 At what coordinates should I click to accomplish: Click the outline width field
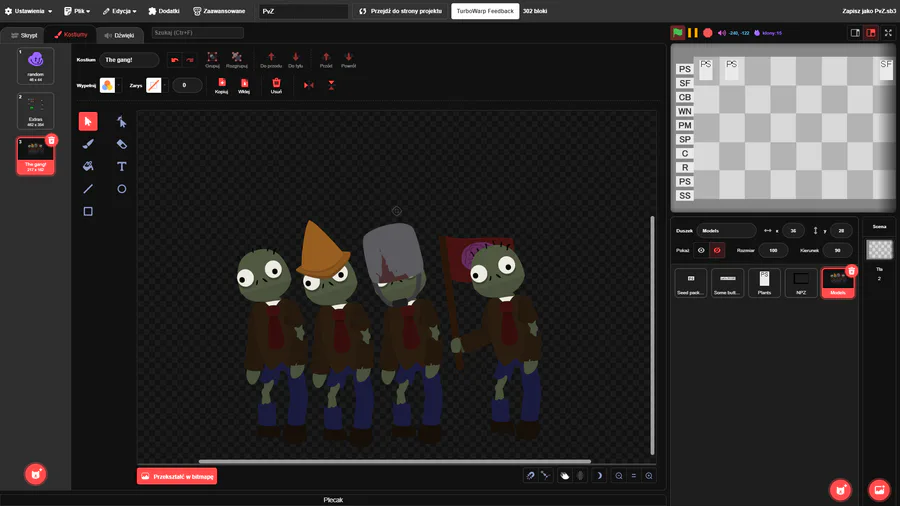[187, 85]
